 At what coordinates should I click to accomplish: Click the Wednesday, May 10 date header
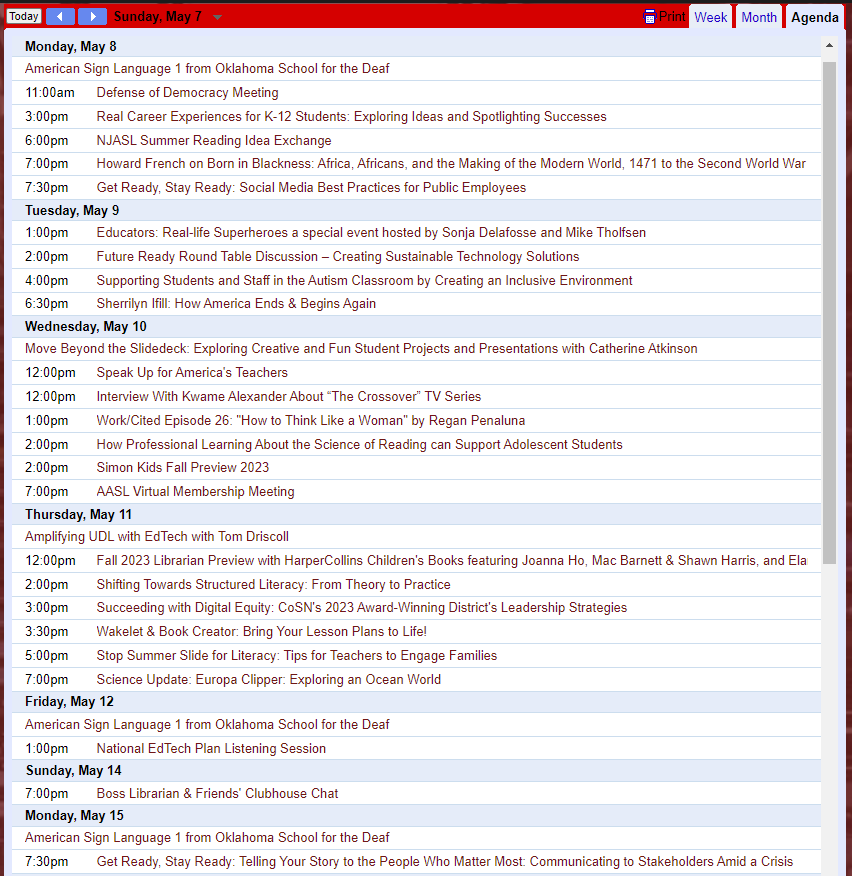[x=86, y=327]
